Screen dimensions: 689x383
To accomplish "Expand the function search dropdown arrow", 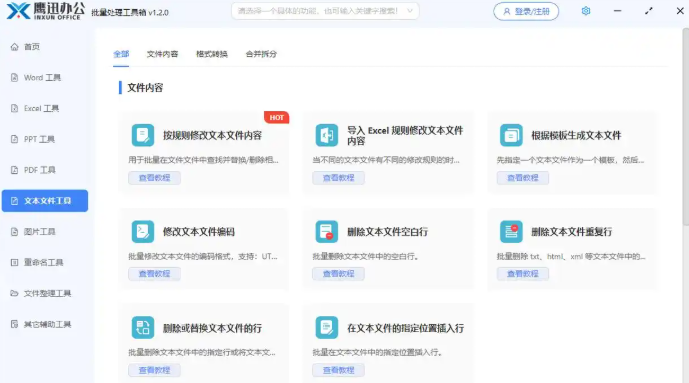I will pos(410,11).
